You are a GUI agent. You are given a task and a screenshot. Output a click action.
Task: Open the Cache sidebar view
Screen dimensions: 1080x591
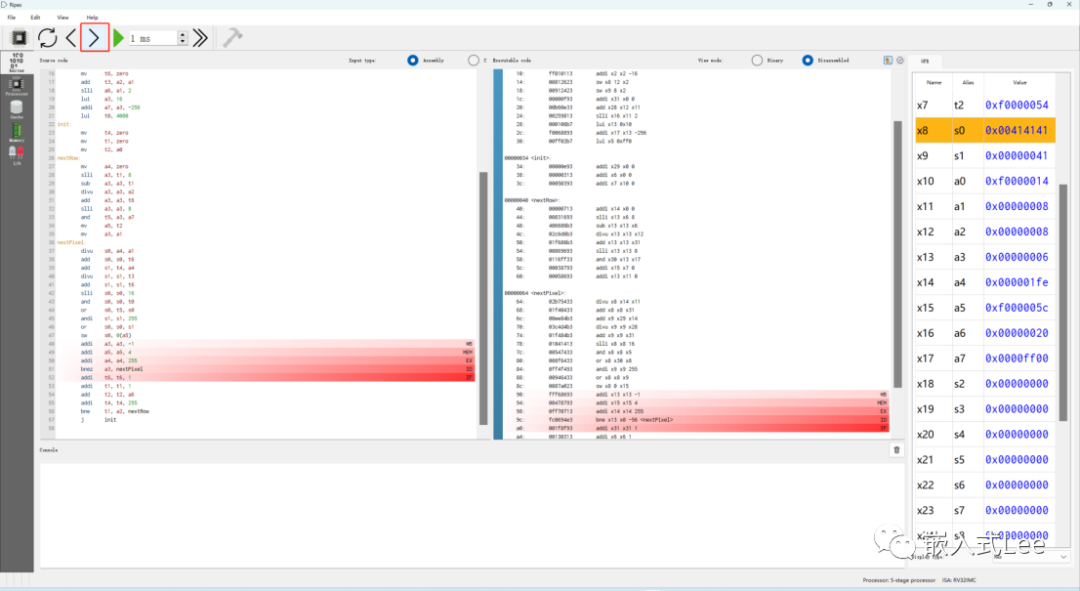click(17, 109)
